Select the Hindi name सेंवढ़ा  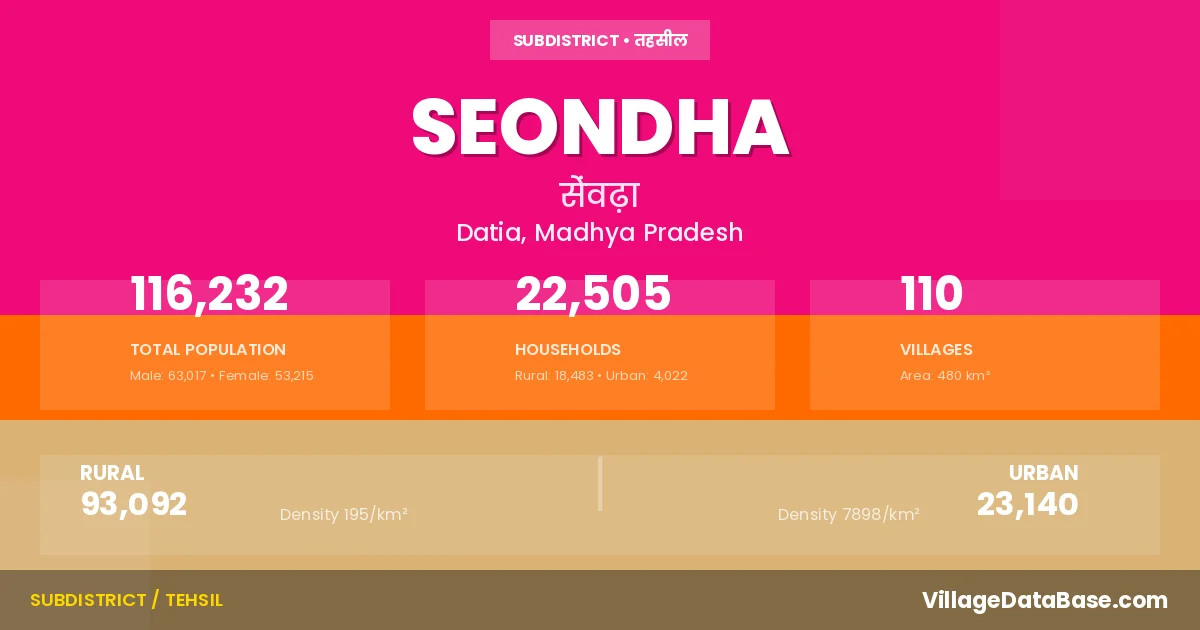tap(600, 194)
